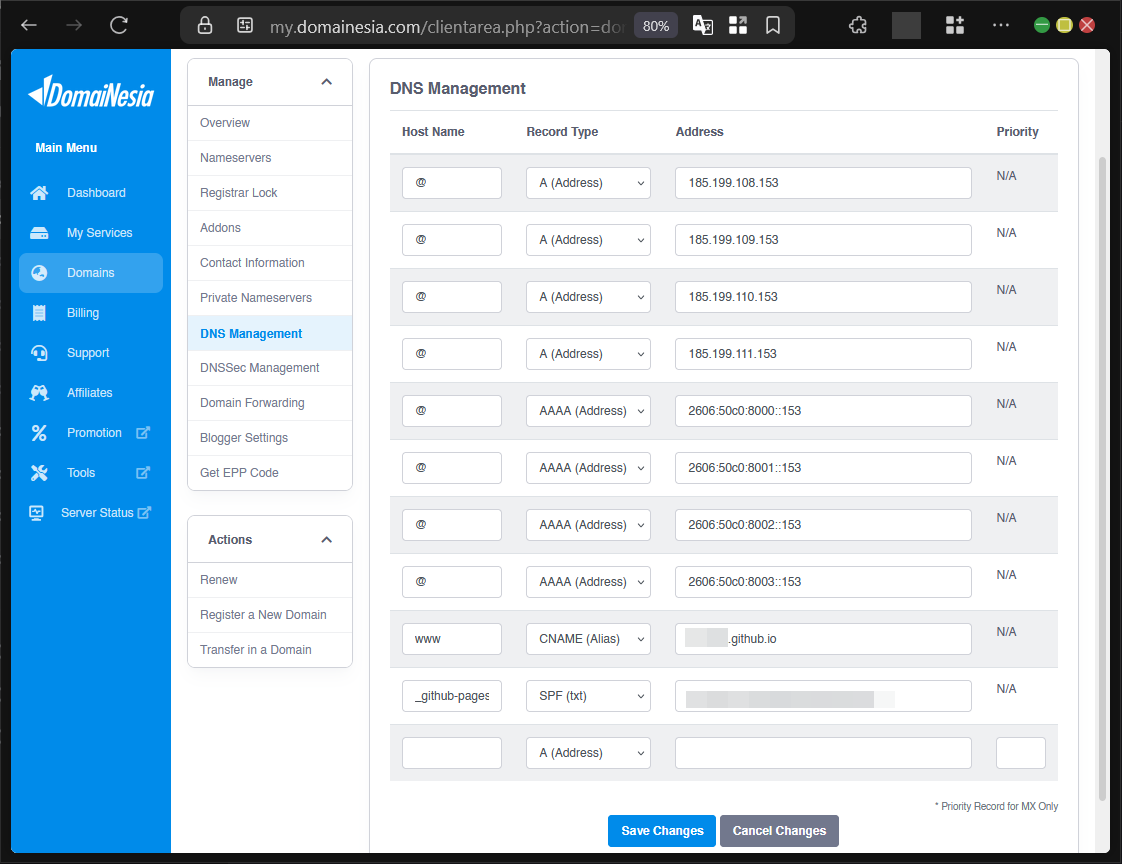Screen dimensions: 1122x864
Task: Open the Dashboard from the sidebar home icon
Action: coord(37,192)
